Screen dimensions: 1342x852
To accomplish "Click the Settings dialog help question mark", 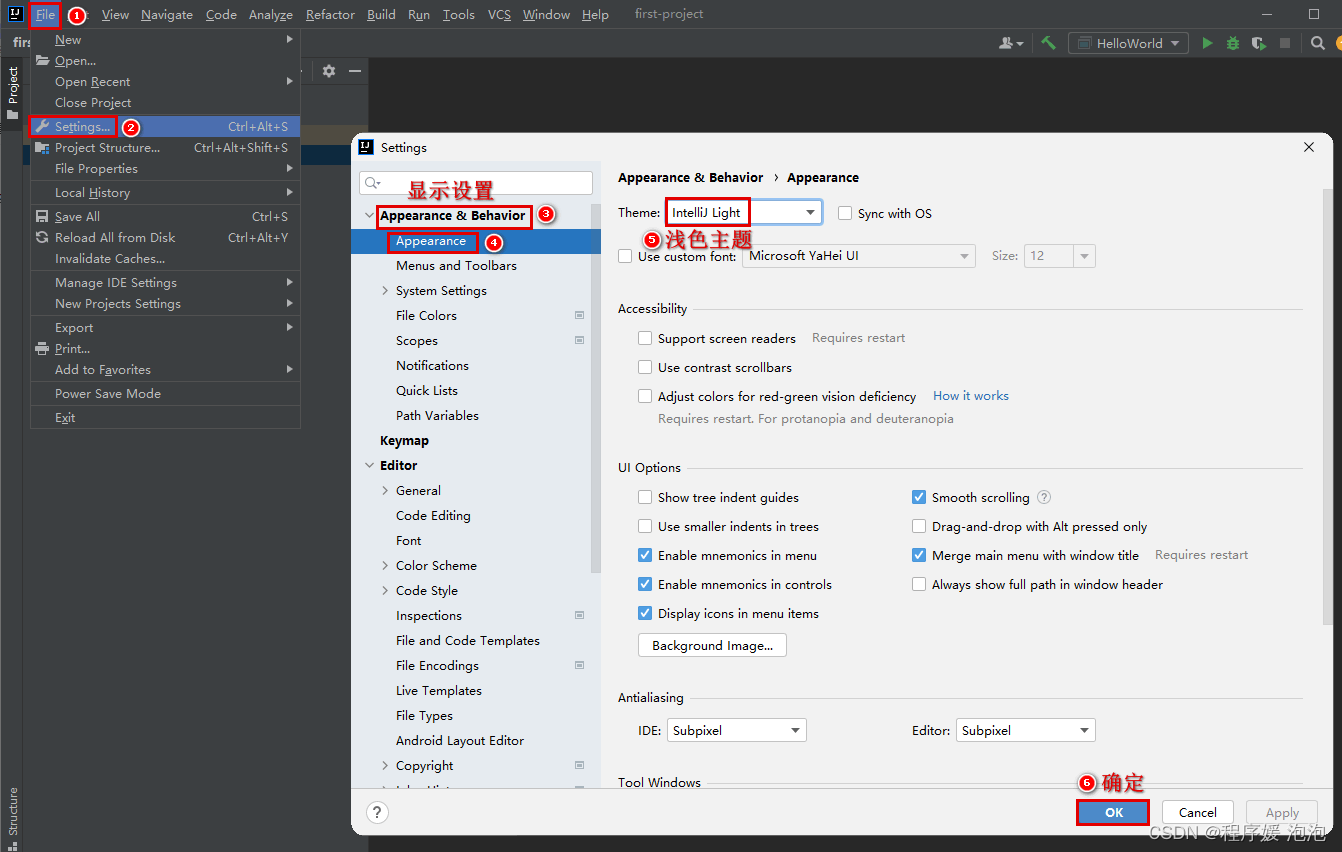I will click(377, 812).
